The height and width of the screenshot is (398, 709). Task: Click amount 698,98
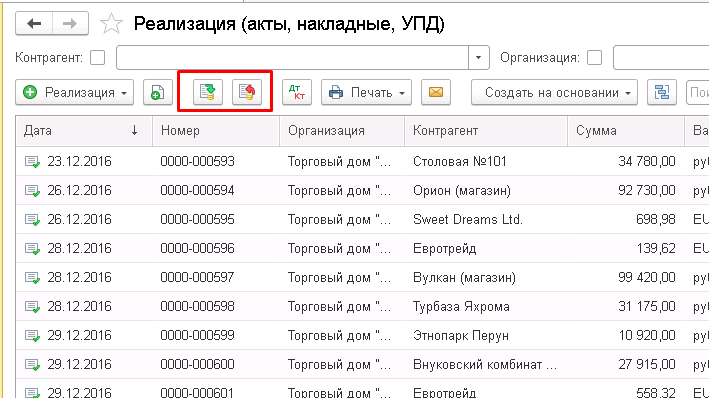click(656, 219)
